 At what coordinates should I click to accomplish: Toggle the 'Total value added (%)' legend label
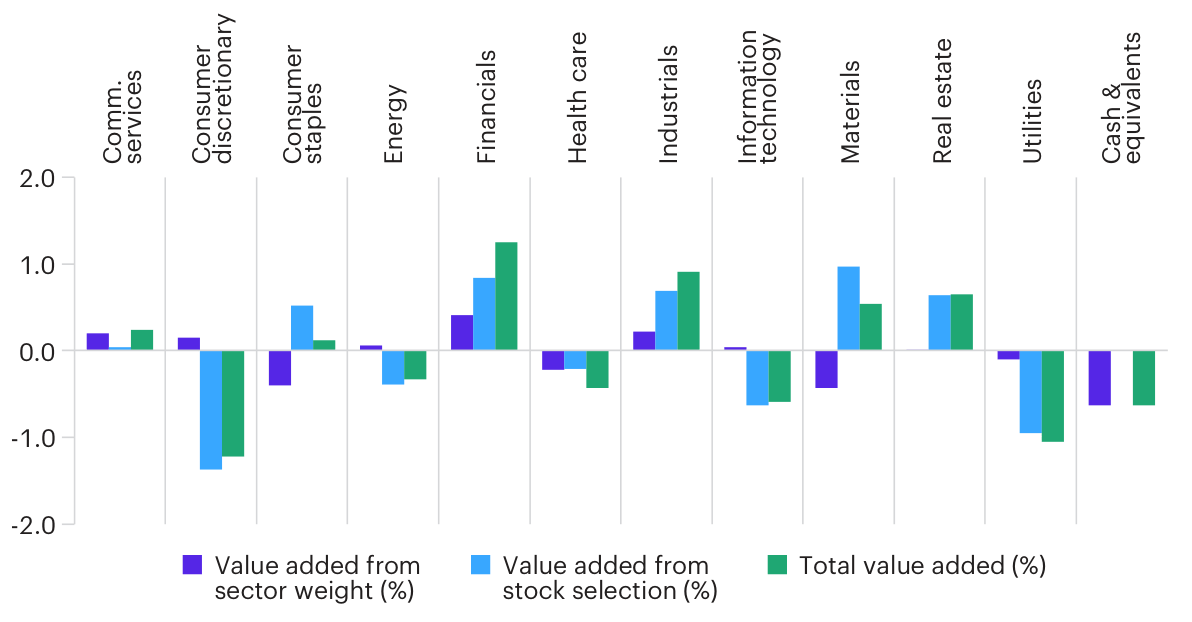(921, 566)
